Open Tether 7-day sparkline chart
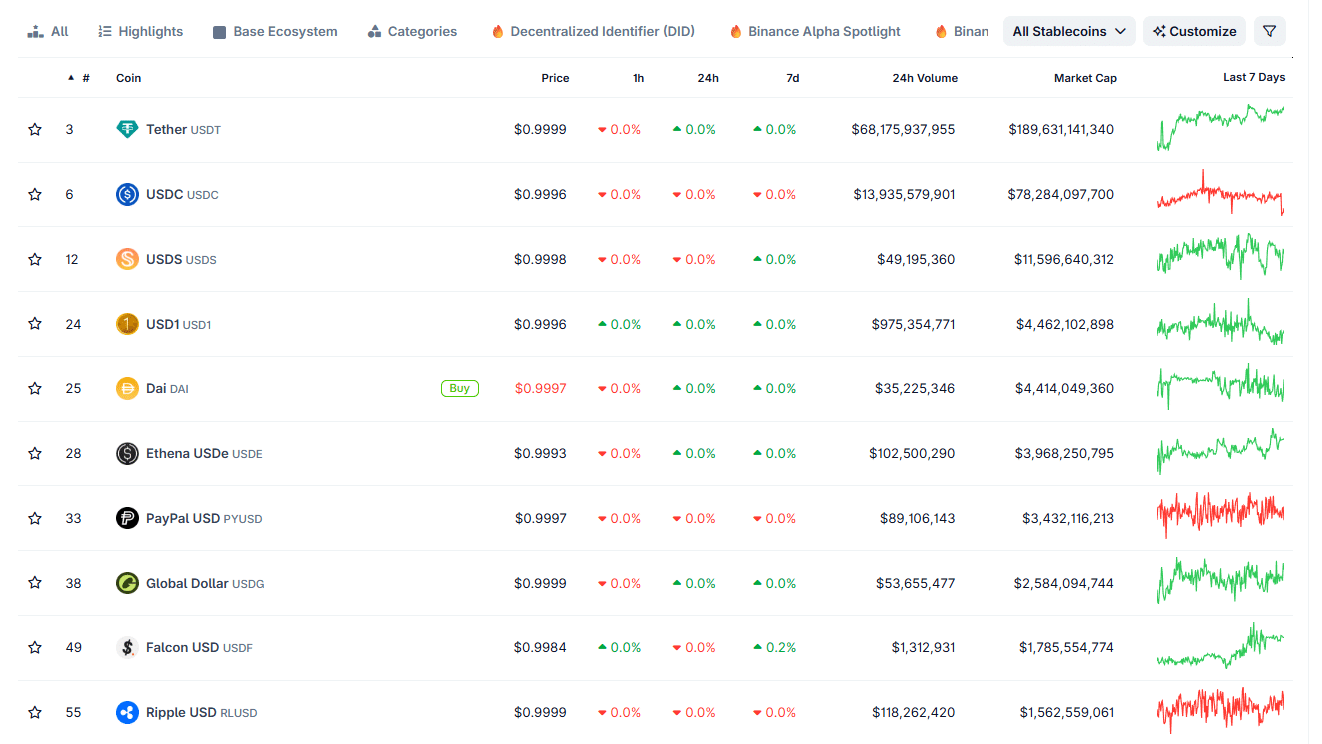Viewport: 1322px width, 744px height. [x=1220, y=129]
